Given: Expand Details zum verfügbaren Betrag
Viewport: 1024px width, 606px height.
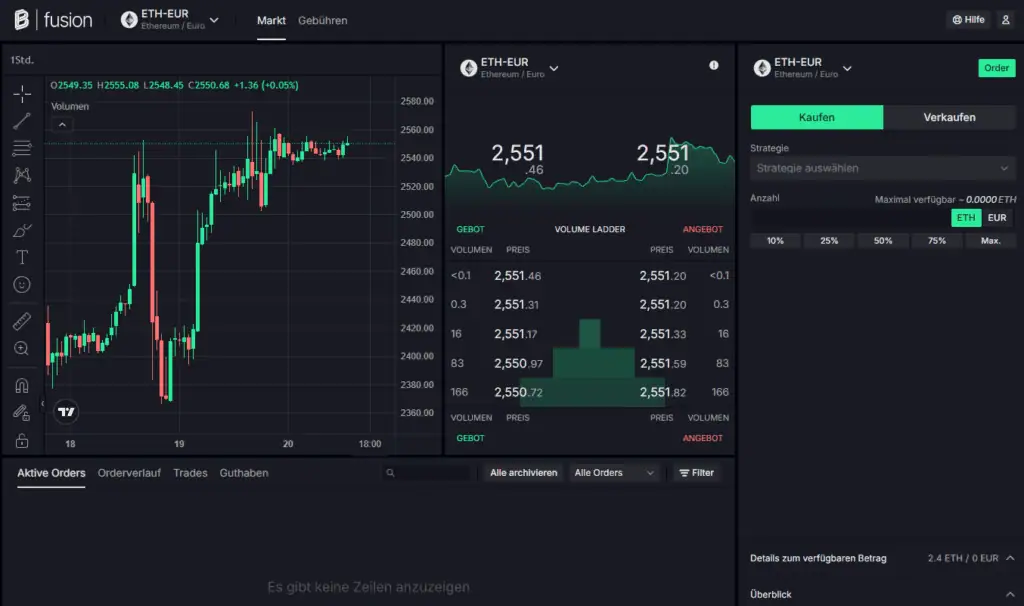Looking at the screenshot, I should [x=1010, y=558].
